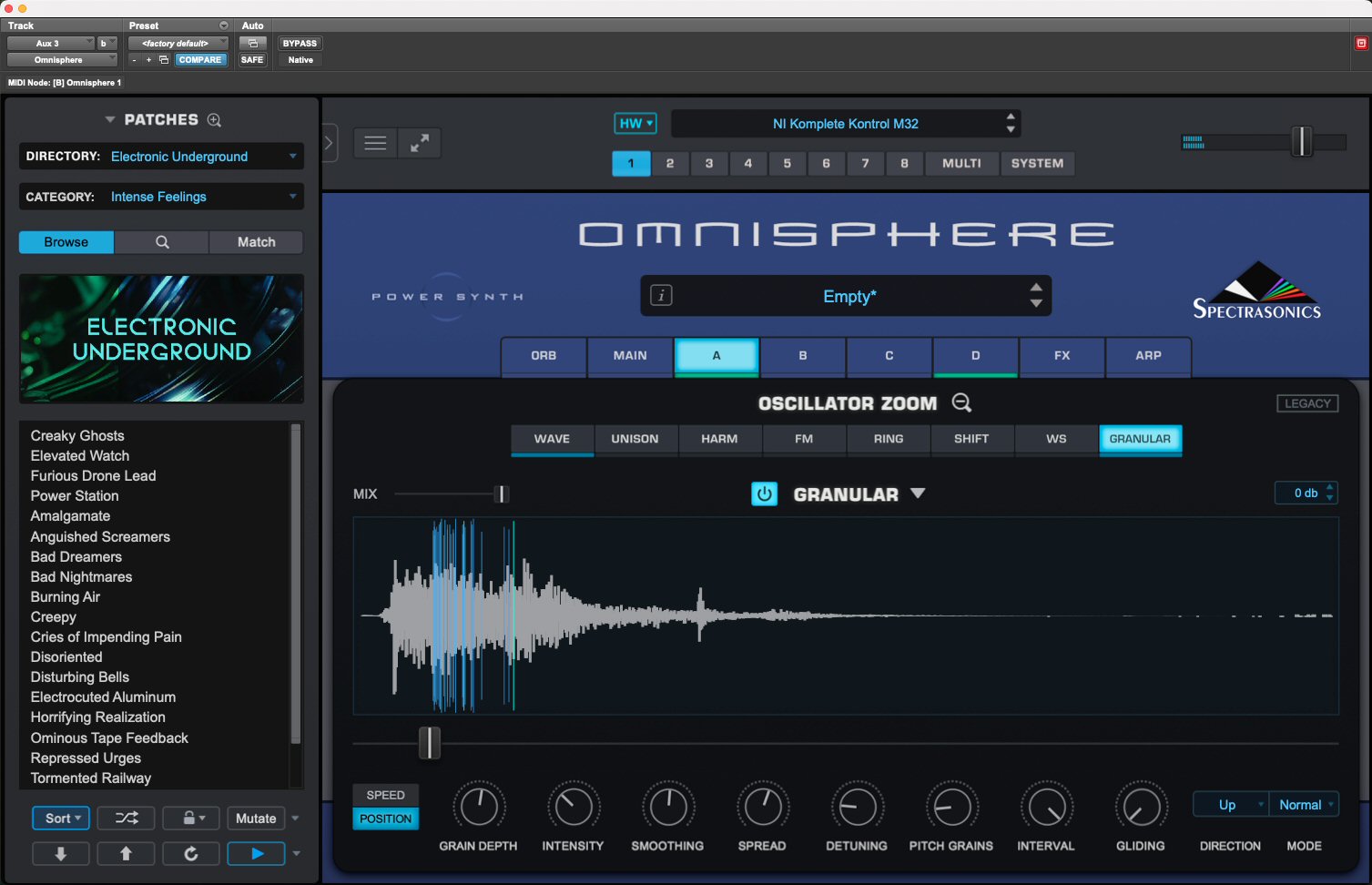The image size is (1372, 885).
Task: Switch to the FX tab
Action: click(x=1062, y=356)
